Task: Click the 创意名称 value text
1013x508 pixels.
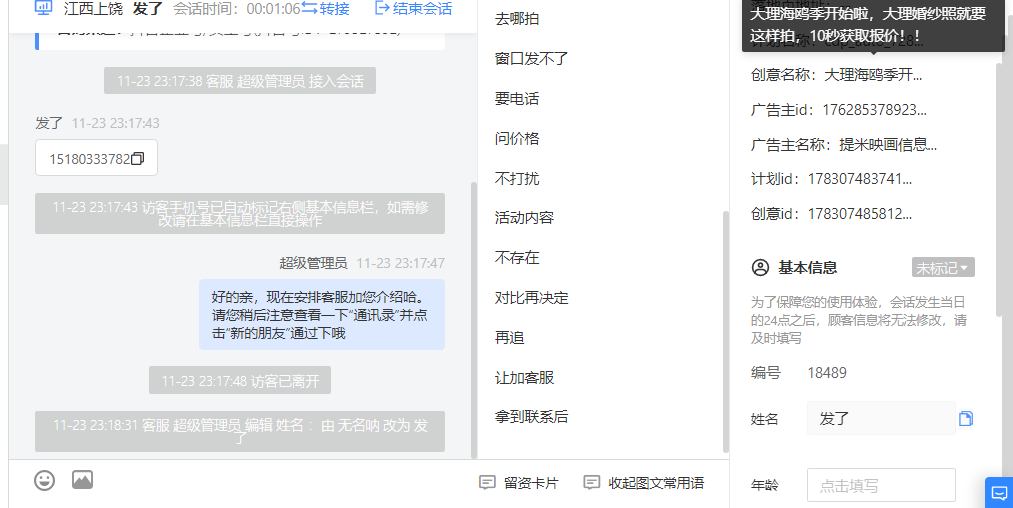Action: point(873,75)
